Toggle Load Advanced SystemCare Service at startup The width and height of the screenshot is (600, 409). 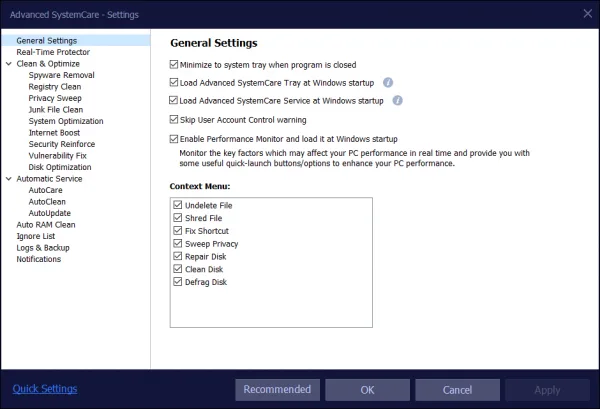(173, 101)
